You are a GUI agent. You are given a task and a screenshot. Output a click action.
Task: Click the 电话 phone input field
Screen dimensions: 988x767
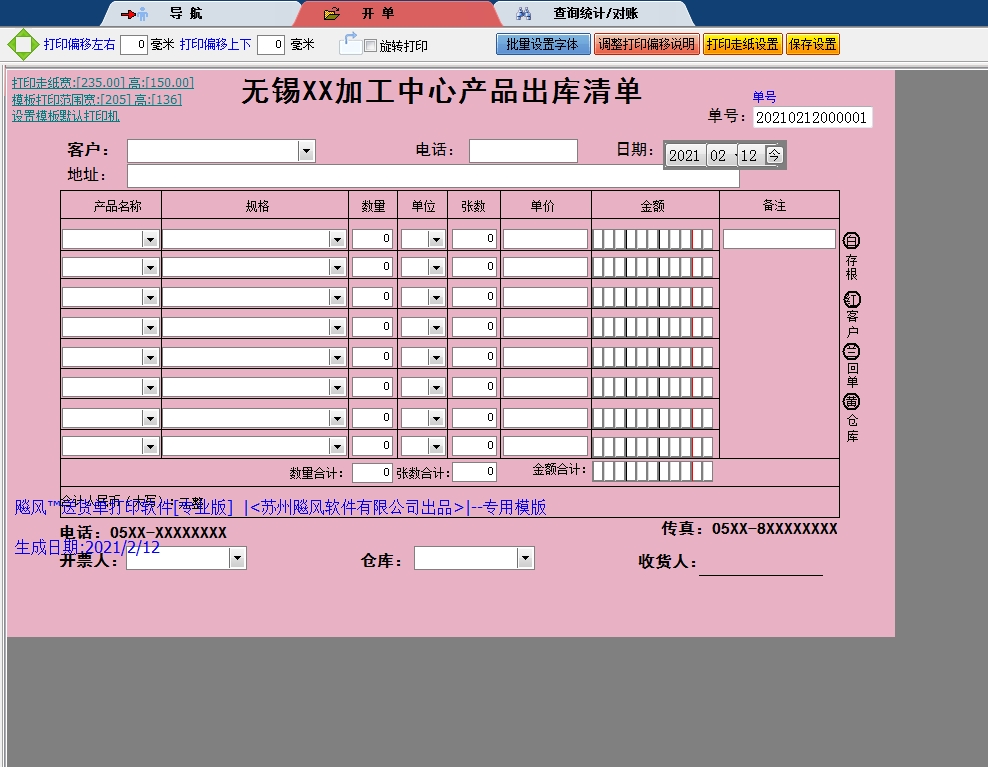tap(523, 151)
